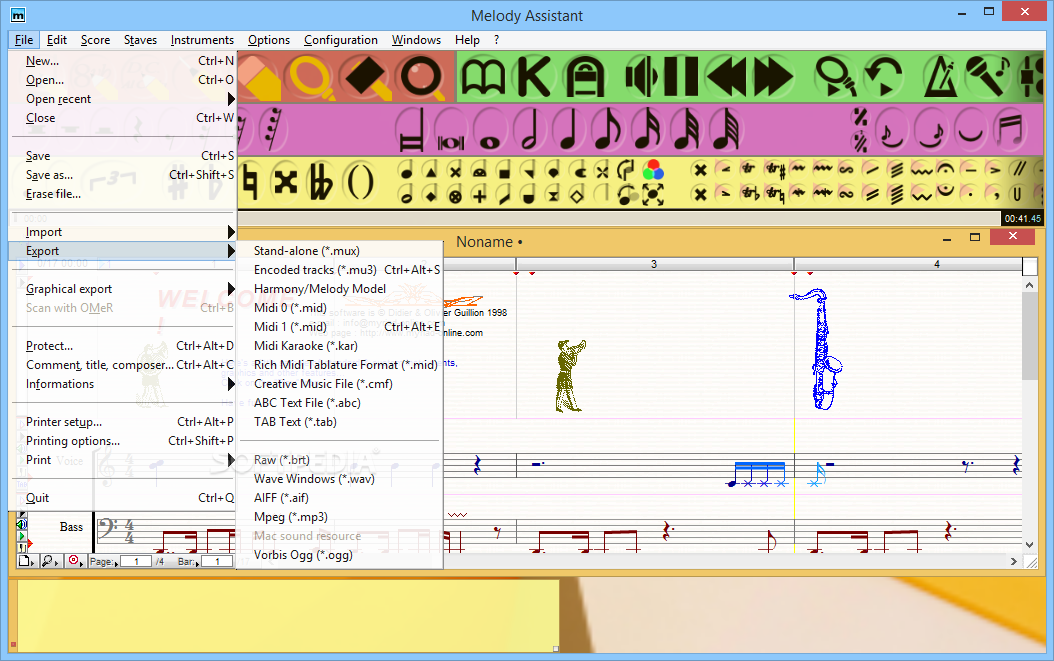Open the Configuration menu

341,40
